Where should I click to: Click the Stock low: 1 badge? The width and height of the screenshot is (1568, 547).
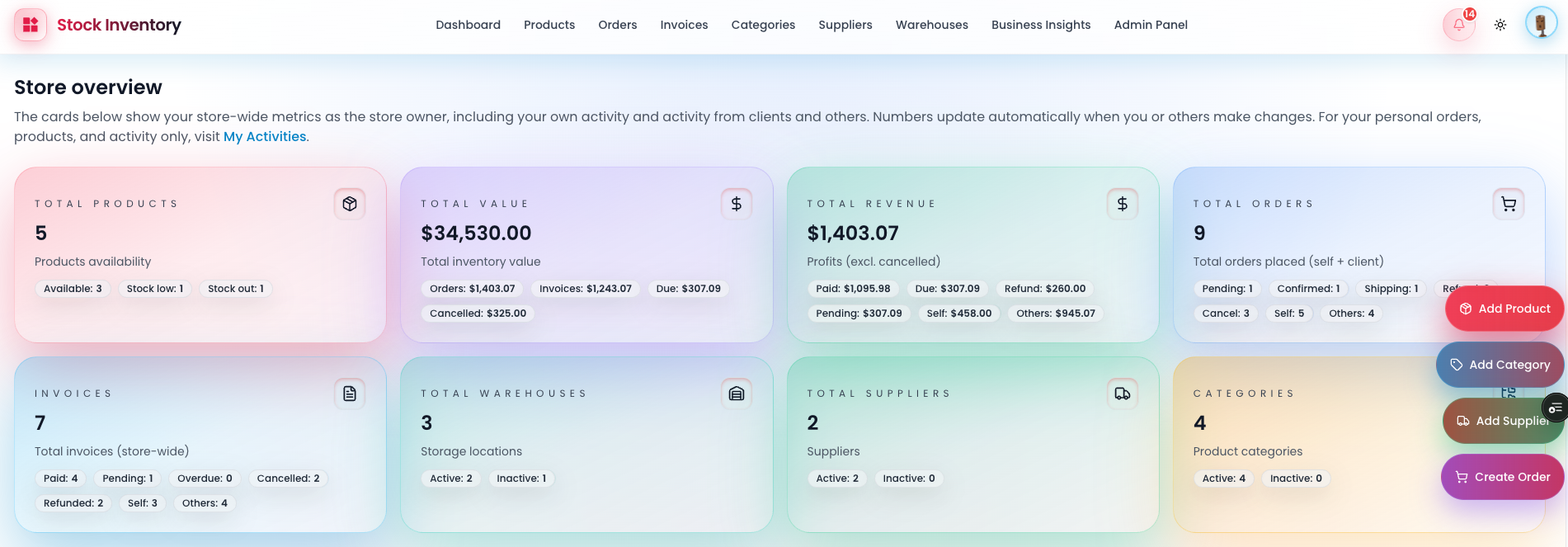click(x=154, y=289)
